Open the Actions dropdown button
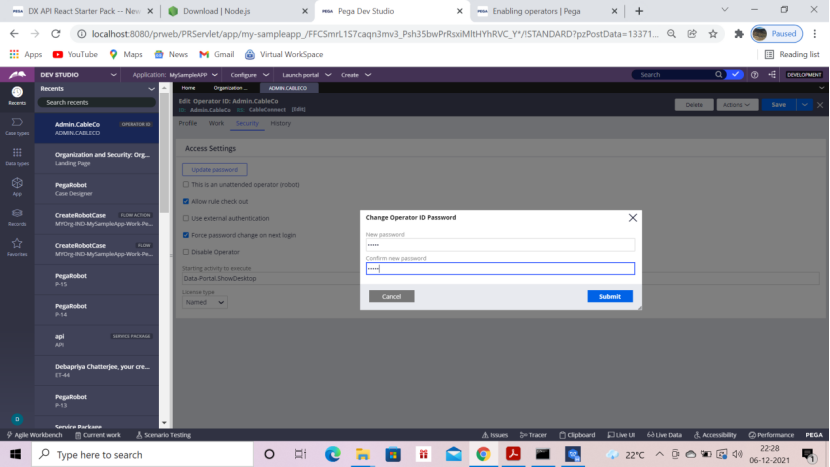 pos(737,105)
